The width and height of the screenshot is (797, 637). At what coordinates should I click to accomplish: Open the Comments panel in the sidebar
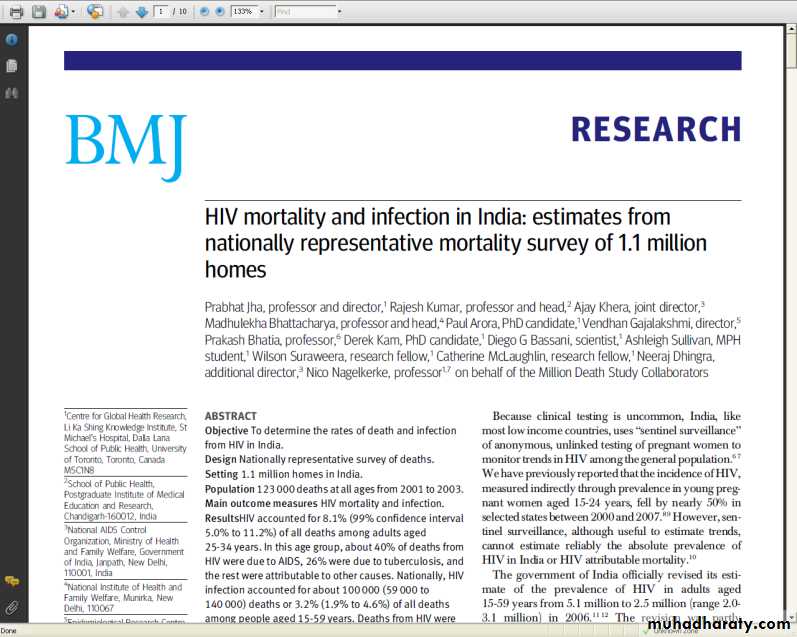(x=12, y=580)
